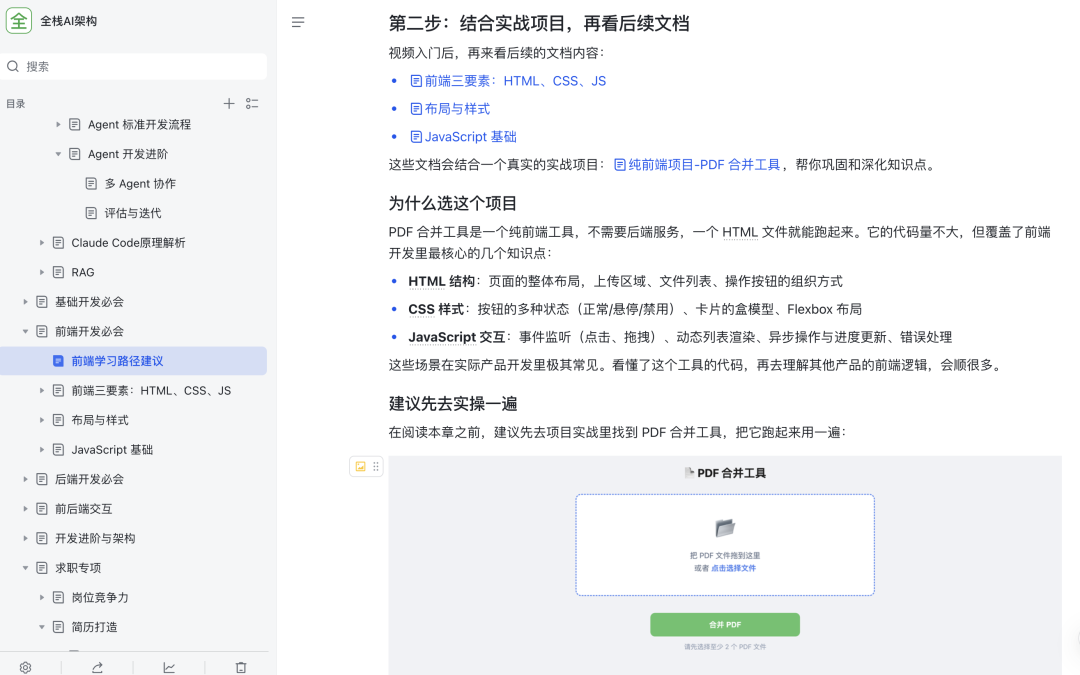Expand 前后端交互 section
The width and height of the screenshot is (1080, 675).
tap(25, 508)
